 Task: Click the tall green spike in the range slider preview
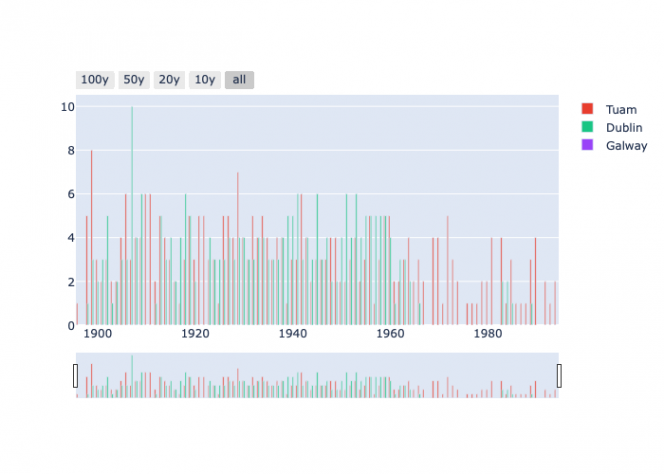[x=131, y=370]
